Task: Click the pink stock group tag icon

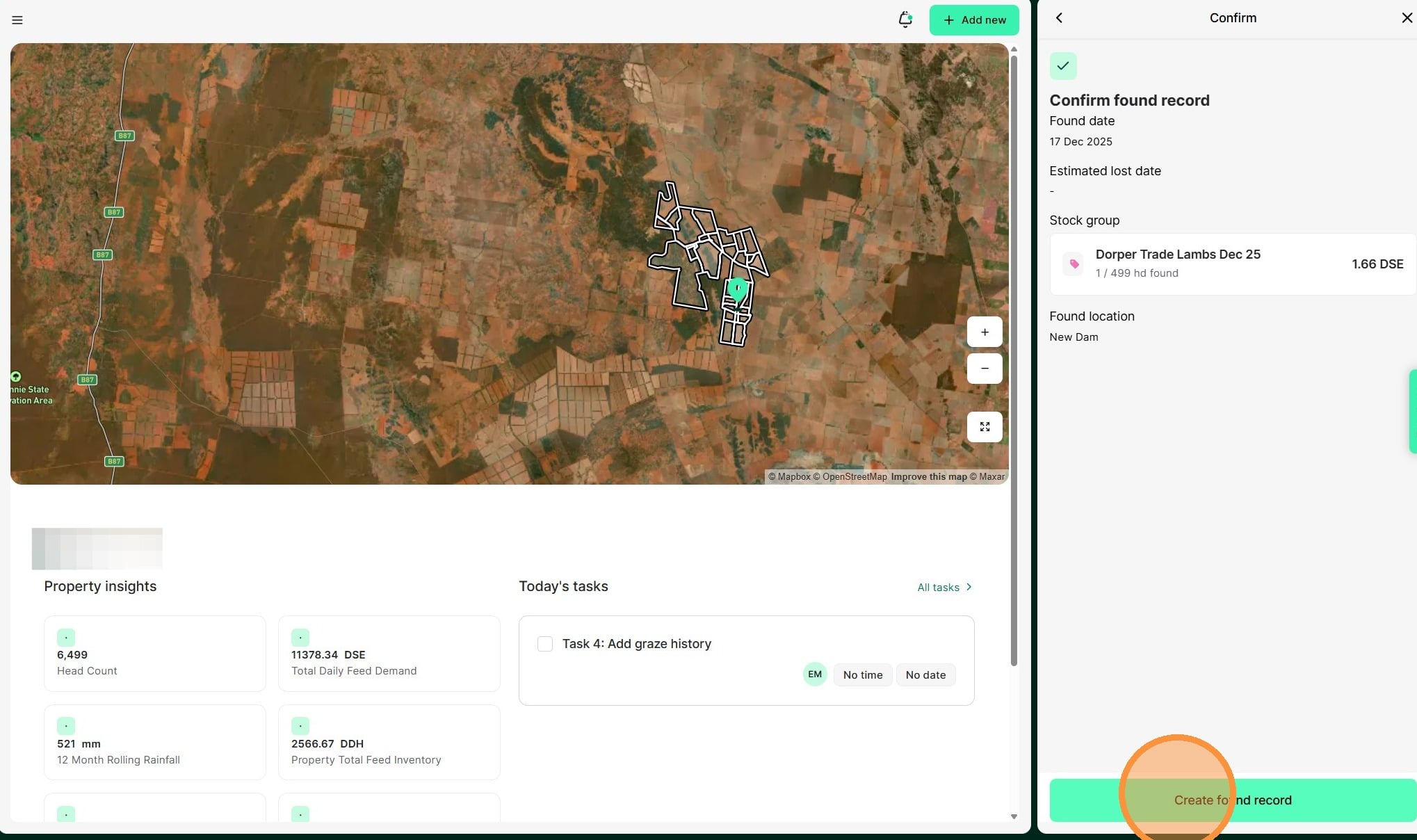Action: 1074,264
